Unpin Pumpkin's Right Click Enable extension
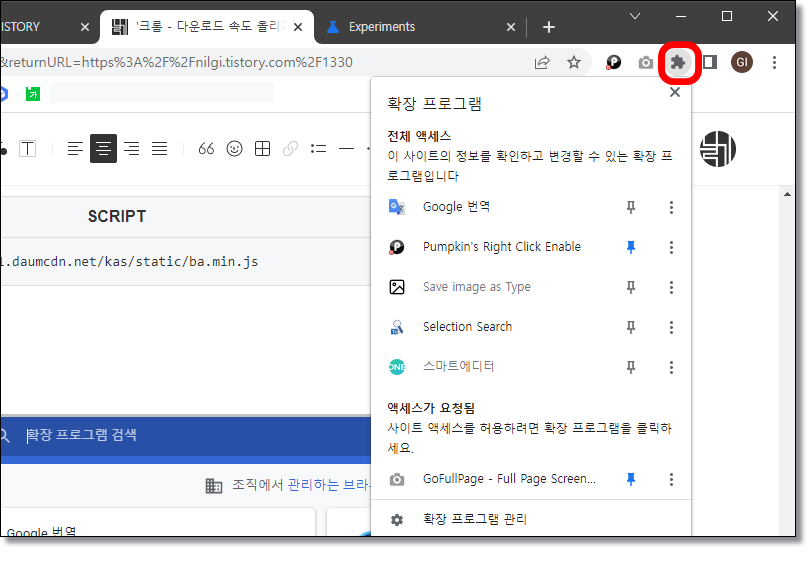The width and height of the screenshot is (808, 564). (x=631, y=247)
